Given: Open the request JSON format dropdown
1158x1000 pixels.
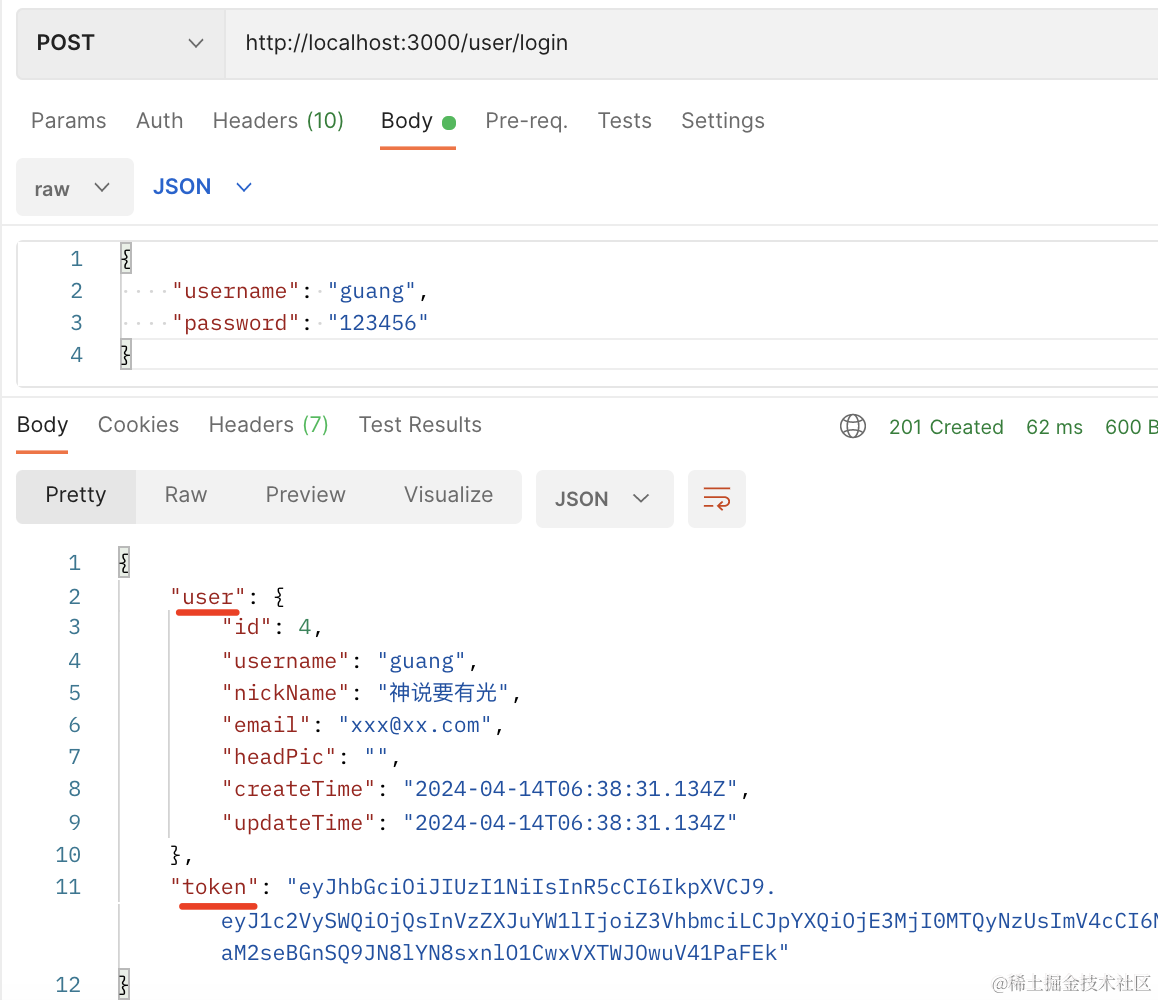Looking at the screenshot, I should [x=202, y=187].
